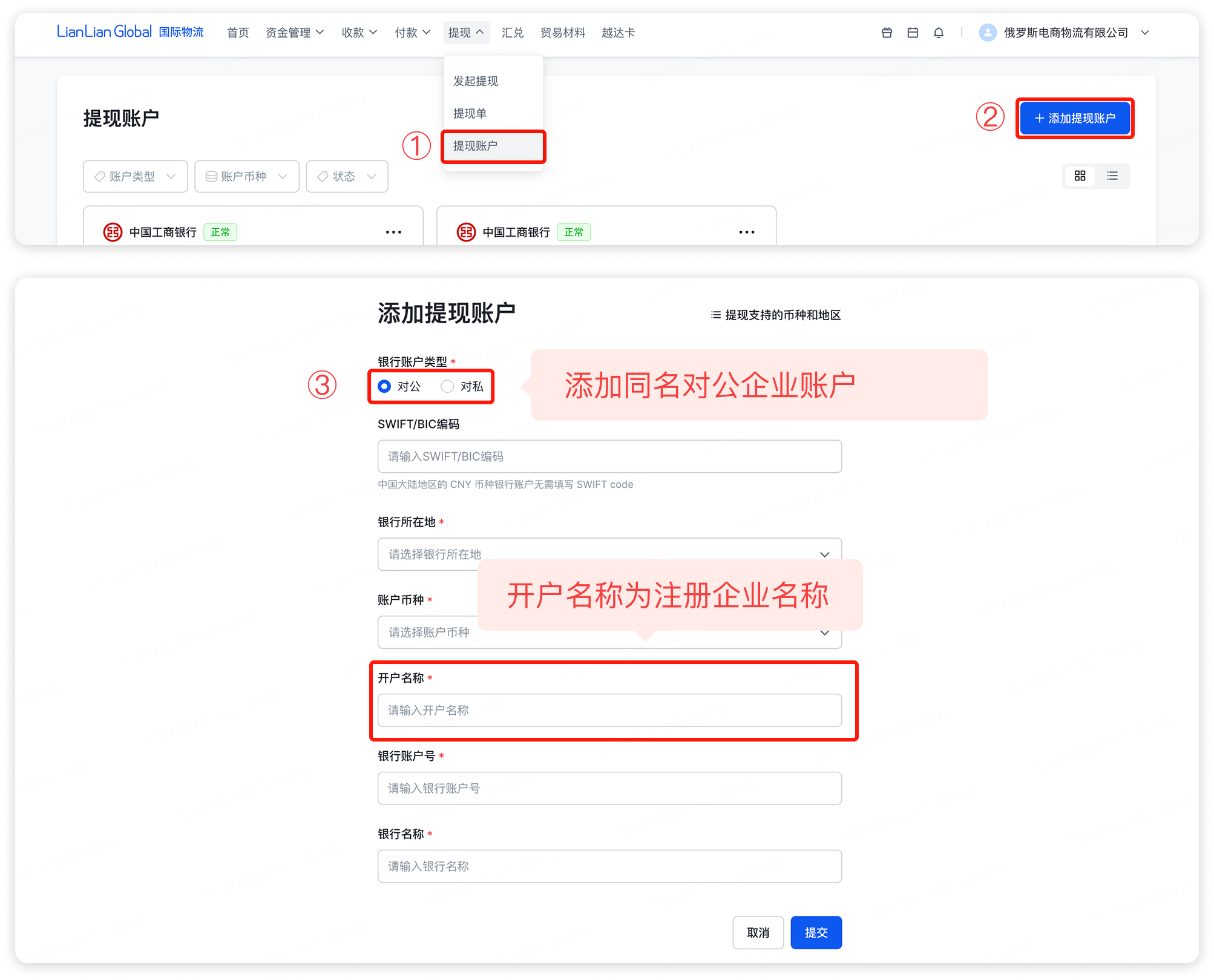This screenshot has width=1214, height=980.
Task: Open 提现支持的币种和地区 link
Action: (x=776, y=315)
